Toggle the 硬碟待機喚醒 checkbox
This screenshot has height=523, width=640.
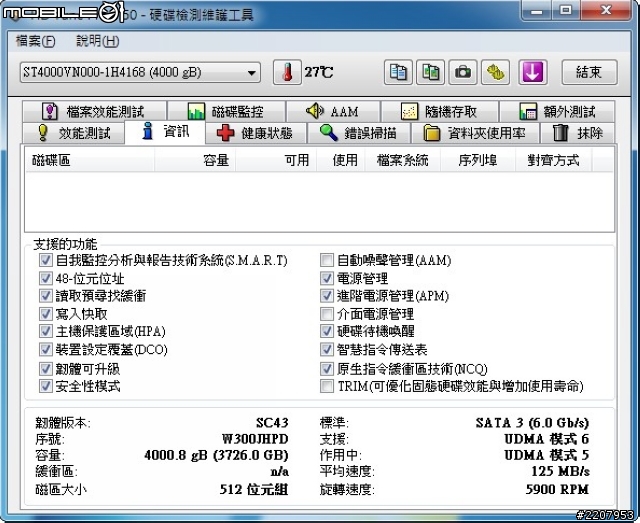click(327, 331)
